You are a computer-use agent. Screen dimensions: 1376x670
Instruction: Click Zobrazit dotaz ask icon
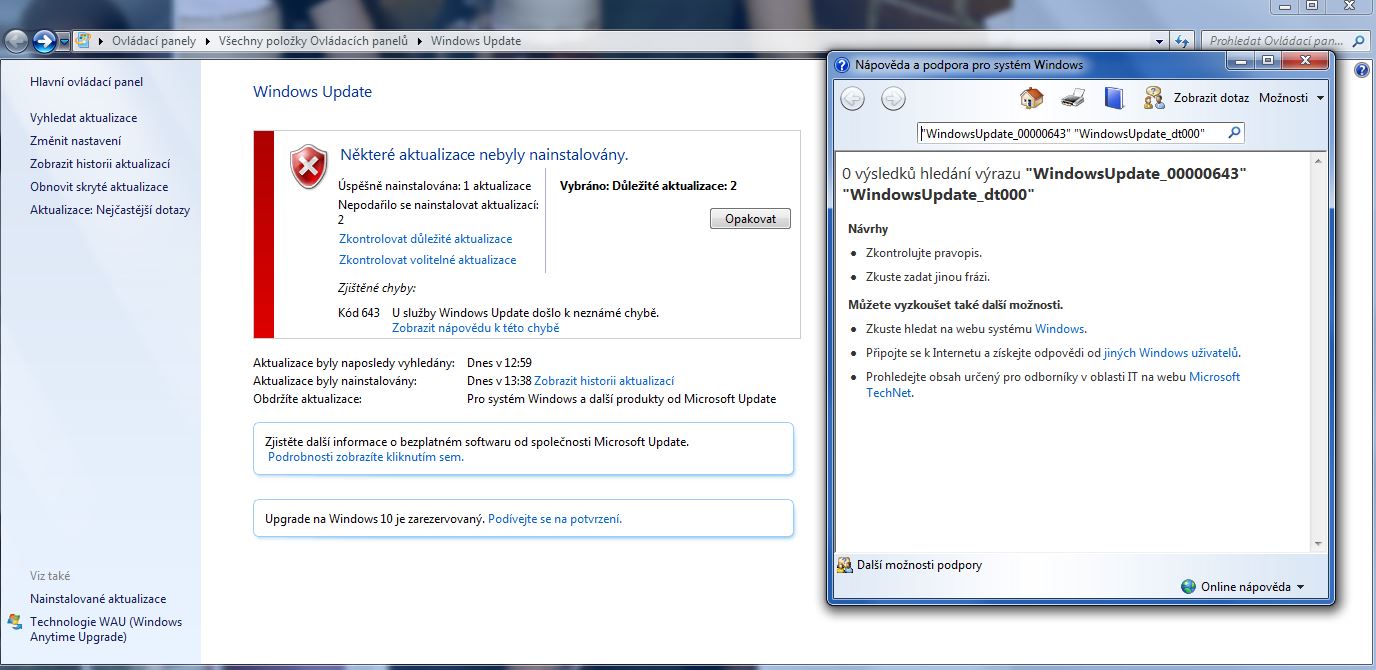click(x=1154, y=98)
